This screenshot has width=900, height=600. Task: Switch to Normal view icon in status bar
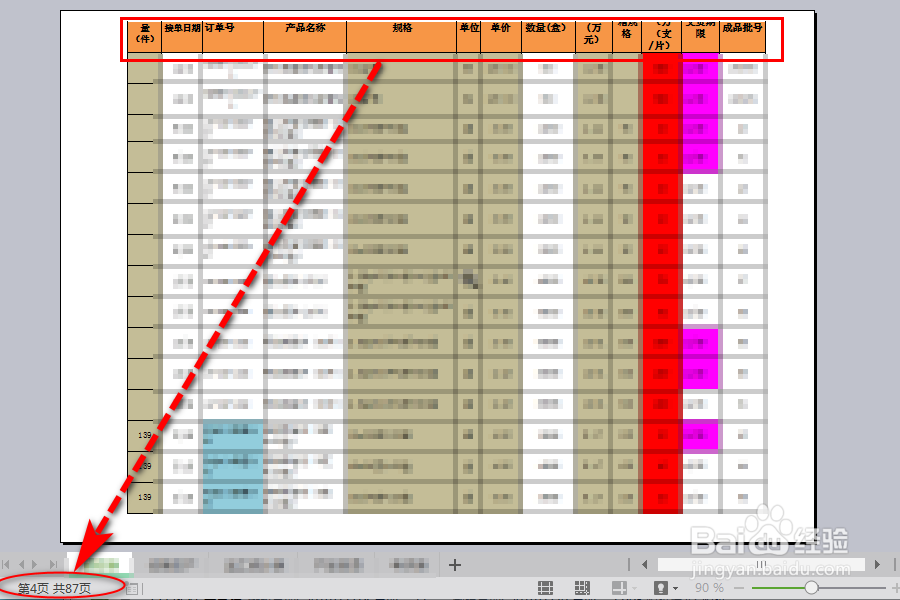546,586
